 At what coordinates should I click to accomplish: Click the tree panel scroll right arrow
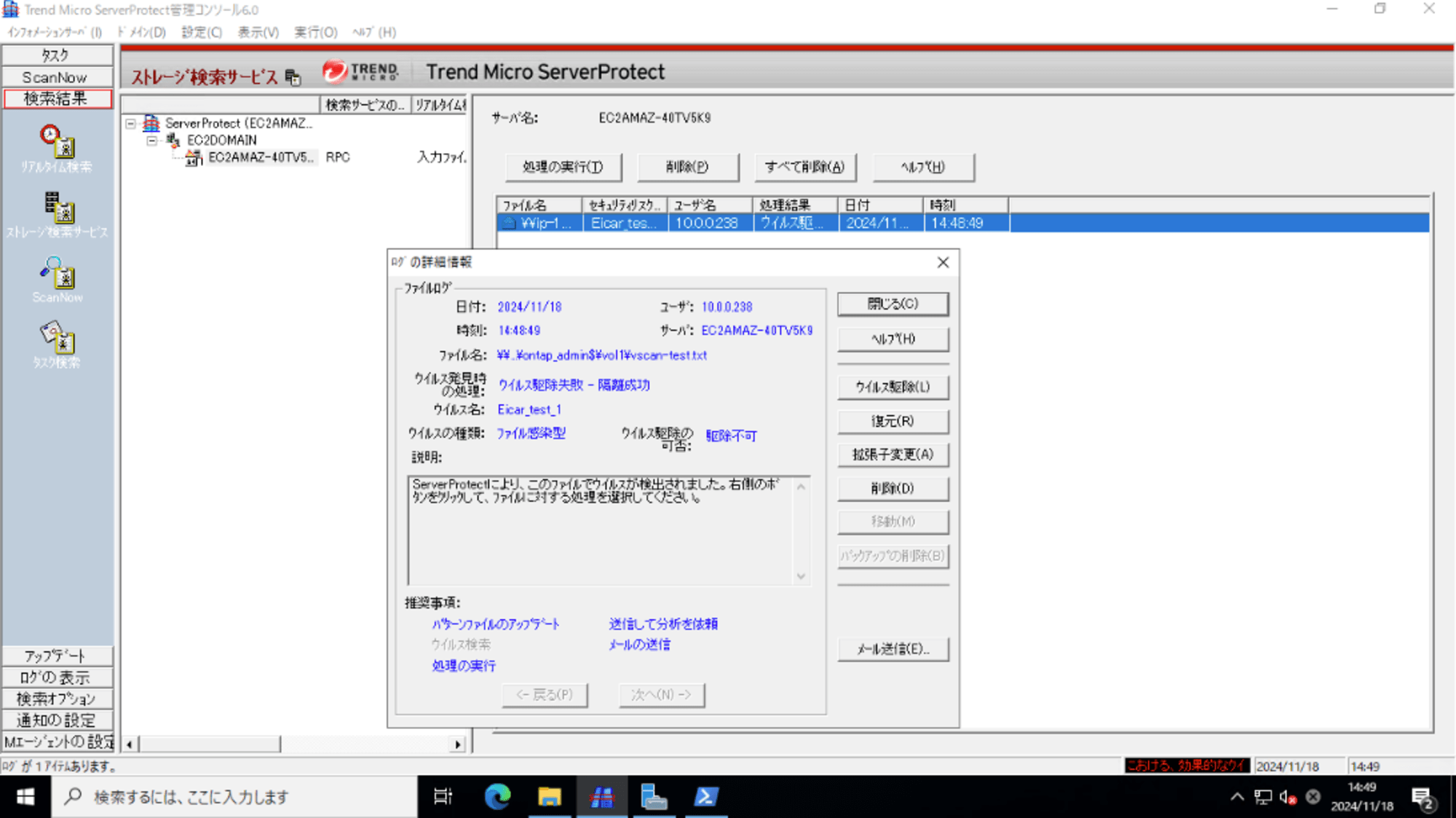(457, 744)
